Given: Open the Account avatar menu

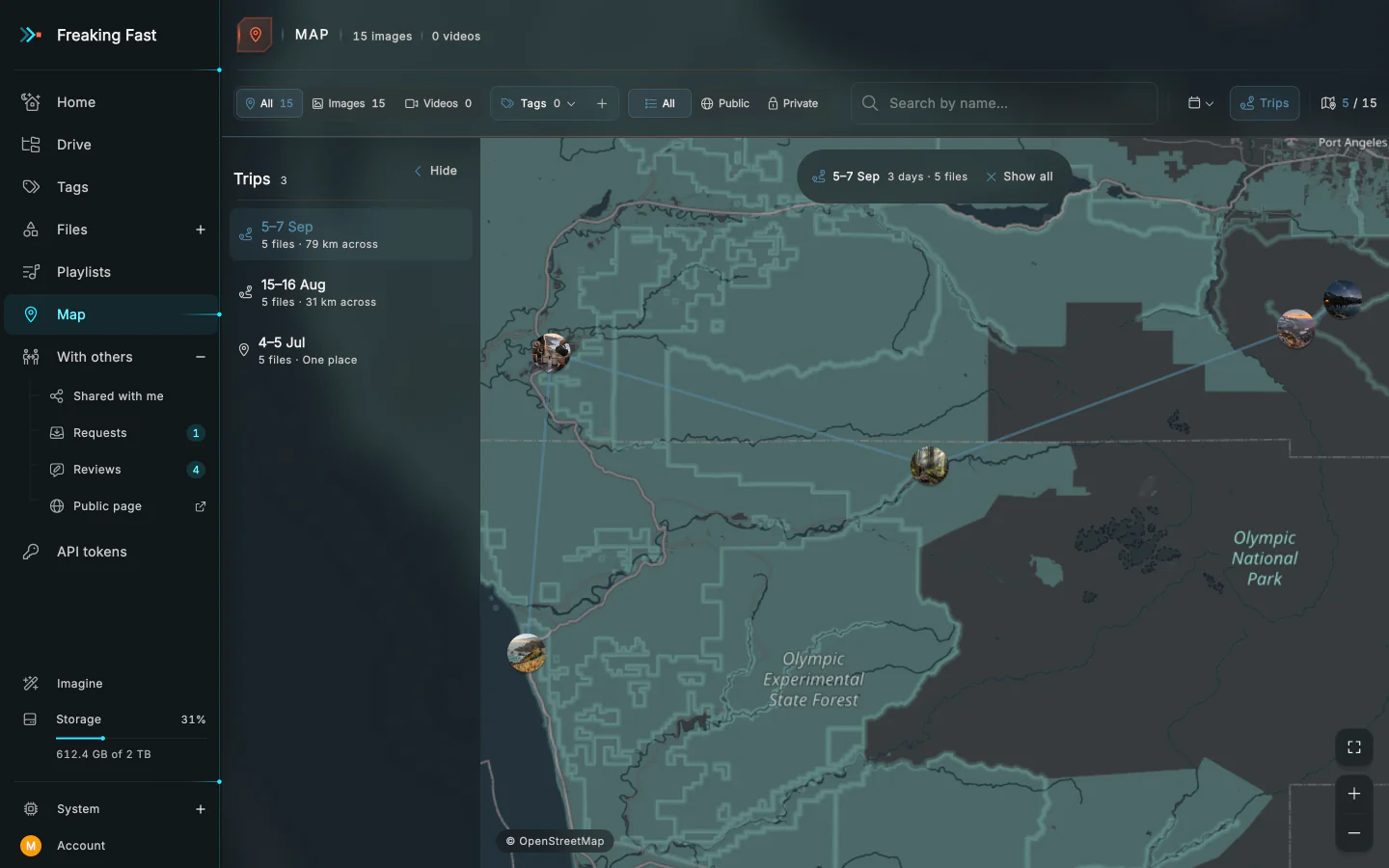Looking at the screenshot, I should click(x=31, y=846).
